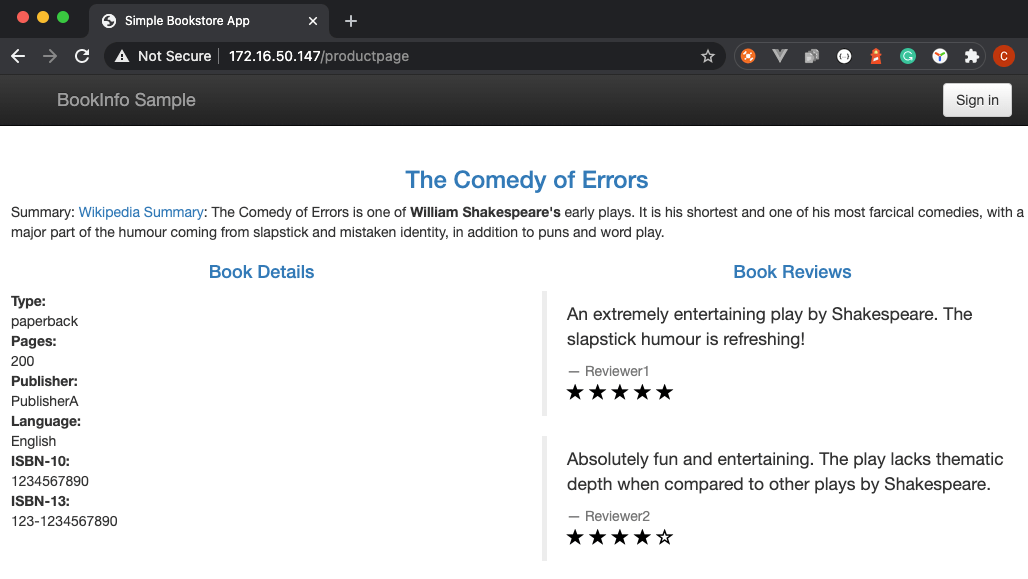
Task: Click The Comedy of Errors title
Action: (x=526, y=180)
